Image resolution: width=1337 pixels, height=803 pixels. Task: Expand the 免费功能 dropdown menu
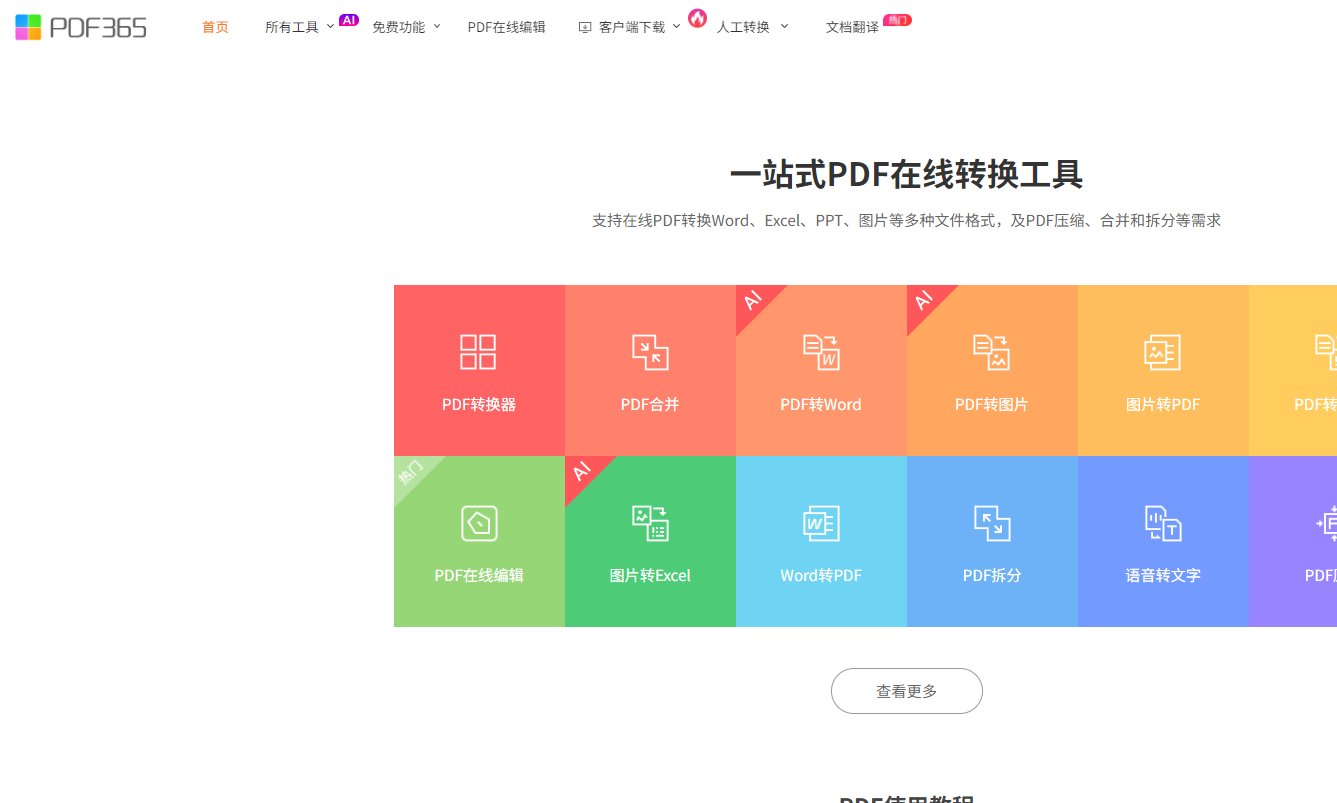(405, 27)
